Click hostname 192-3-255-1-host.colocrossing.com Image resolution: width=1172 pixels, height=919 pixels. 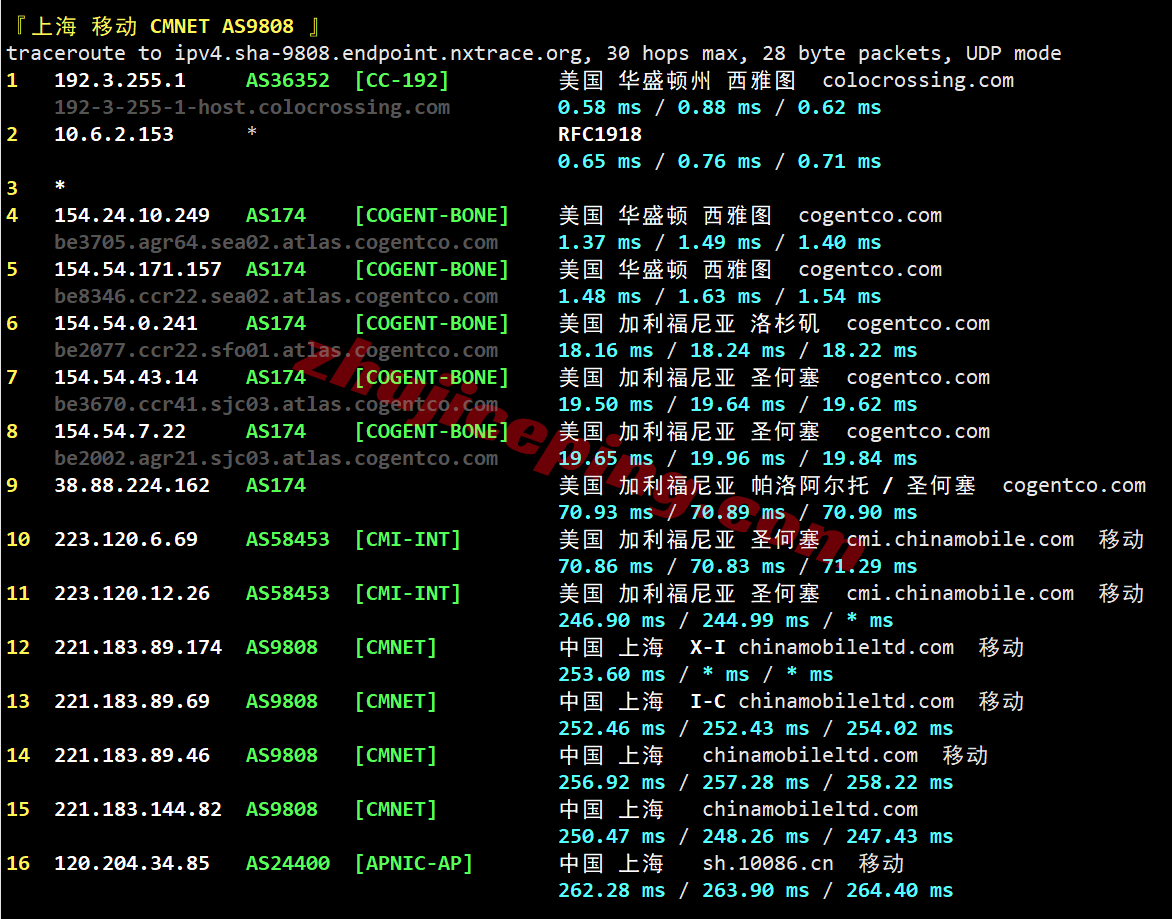252,108
